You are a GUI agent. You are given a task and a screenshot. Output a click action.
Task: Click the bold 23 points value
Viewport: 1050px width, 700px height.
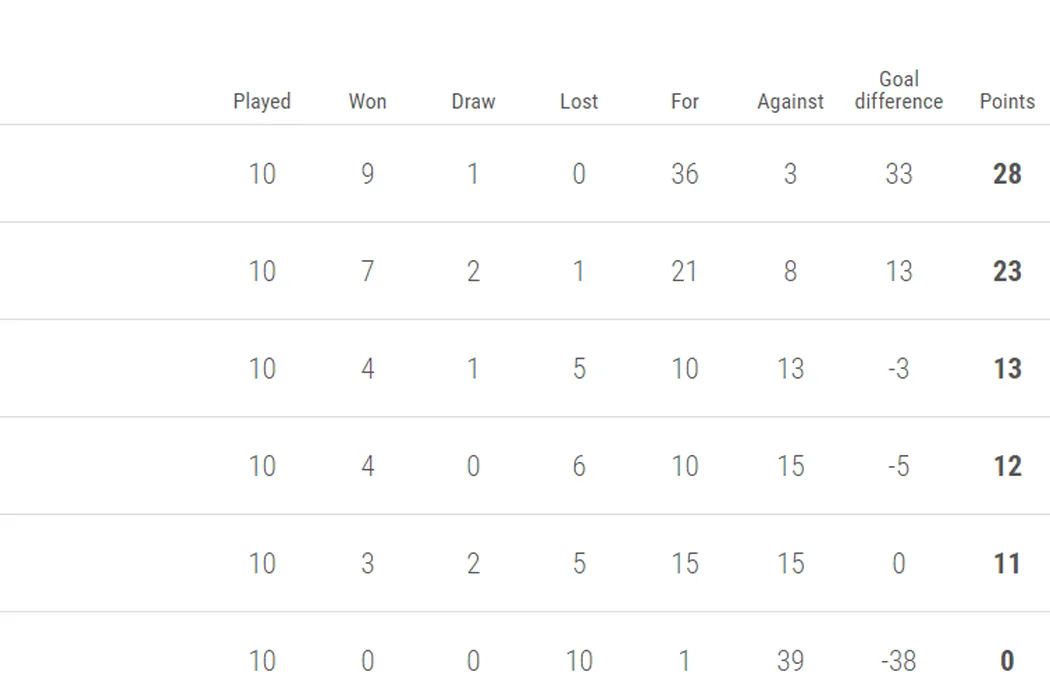coord(1007,271)
